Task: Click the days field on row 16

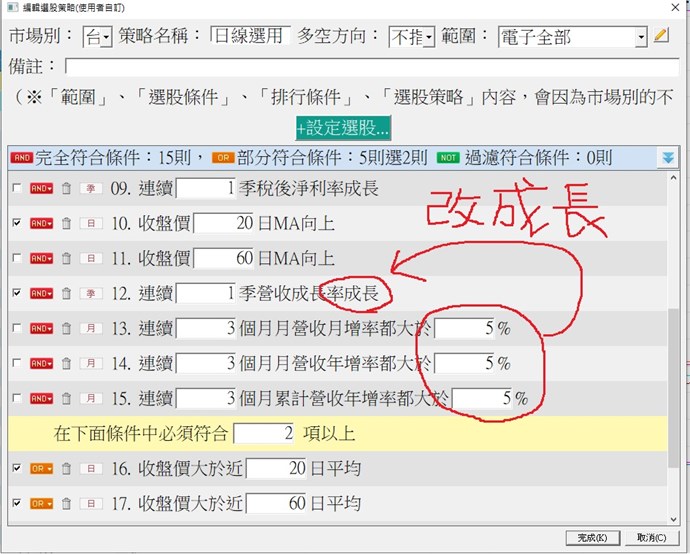Action: point(276,469)
